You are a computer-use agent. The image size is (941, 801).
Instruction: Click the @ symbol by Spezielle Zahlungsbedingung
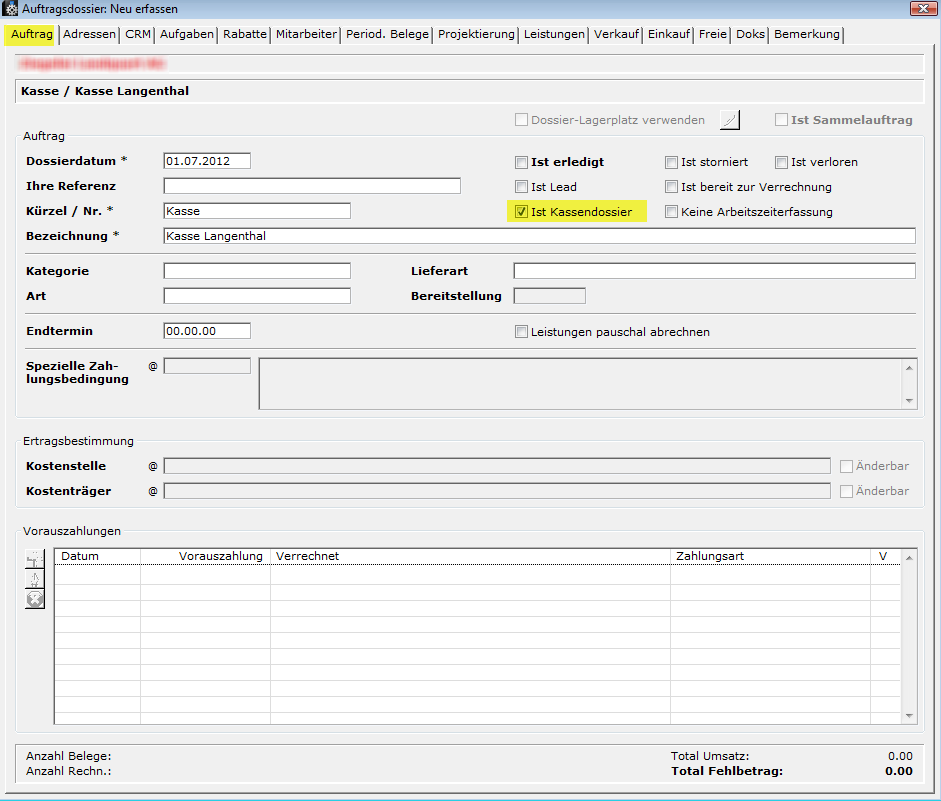point(153,366)
